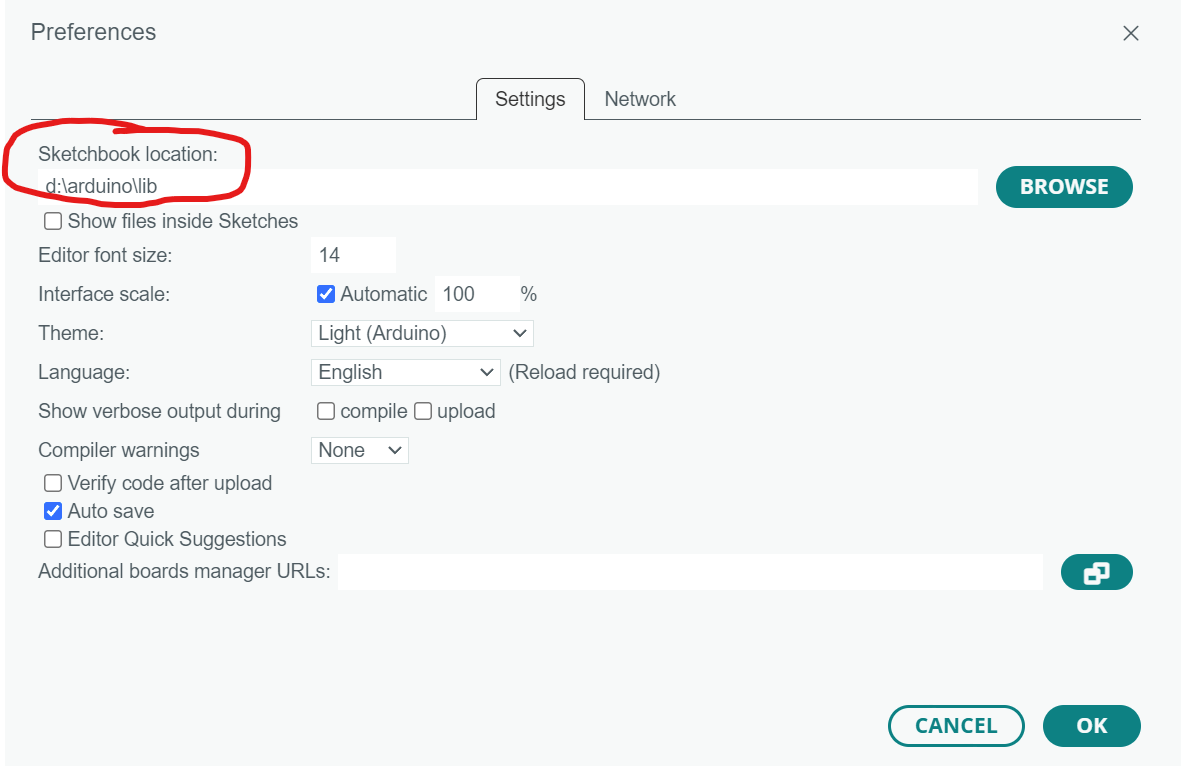Image resolution: width=1181 pixels, height=766 pixels.
Task: Click the Sketchbook location label
Action: pyautogui.click(x=128, y=154)
